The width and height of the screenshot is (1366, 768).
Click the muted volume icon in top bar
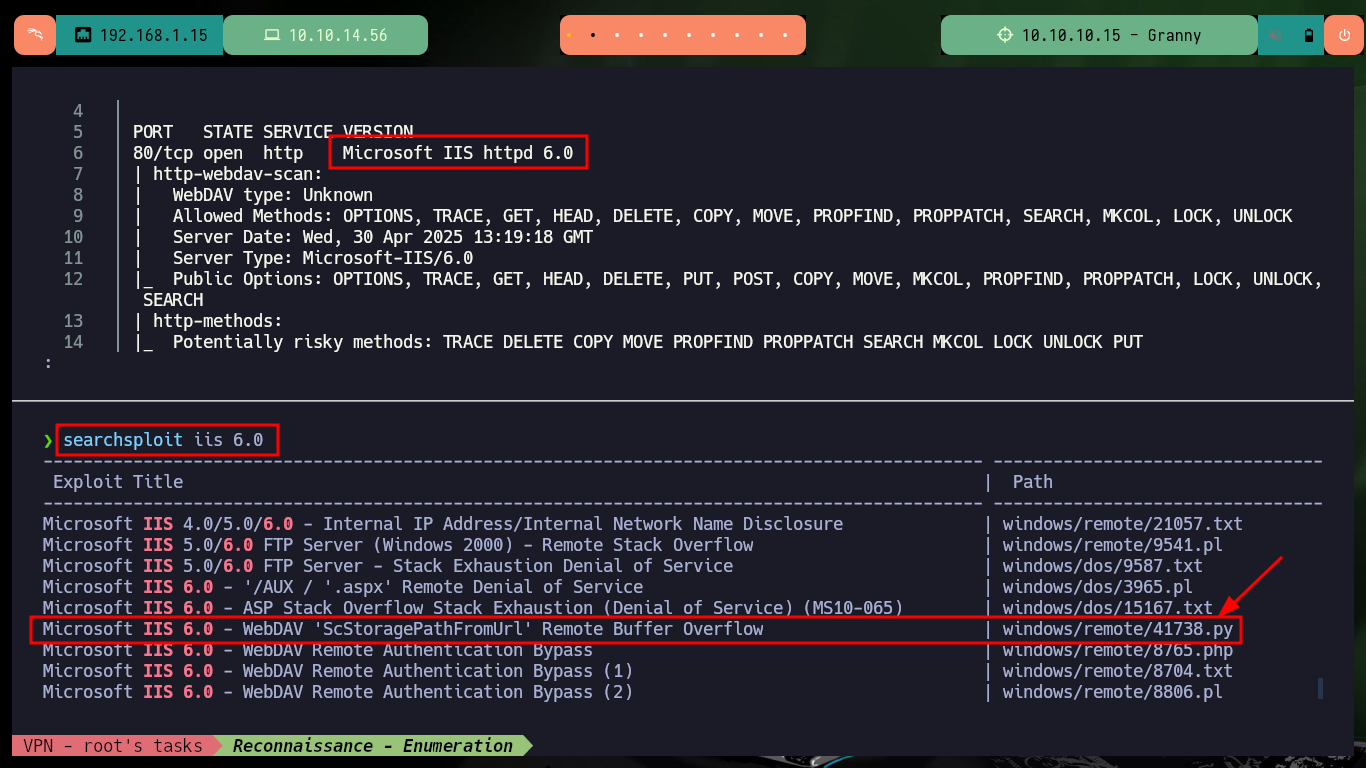tap(1275, 35)
